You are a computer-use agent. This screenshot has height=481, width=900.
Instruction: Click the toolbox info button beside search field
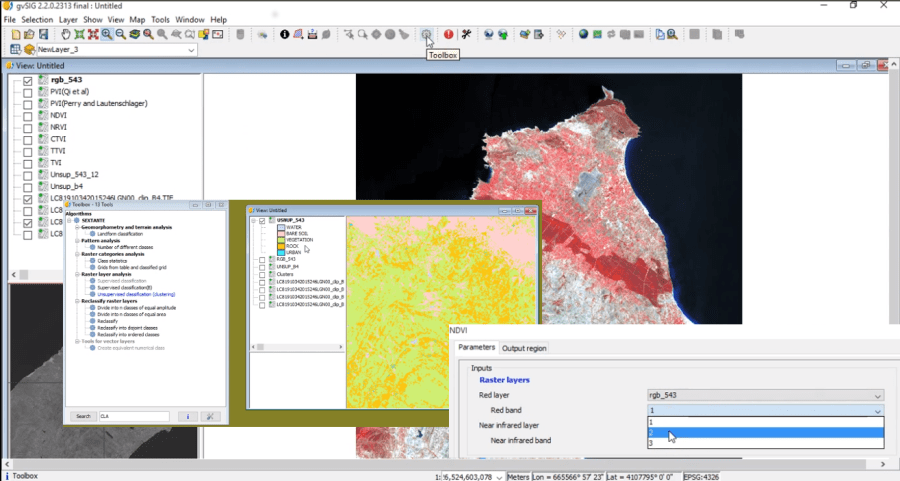click(187, 416)
